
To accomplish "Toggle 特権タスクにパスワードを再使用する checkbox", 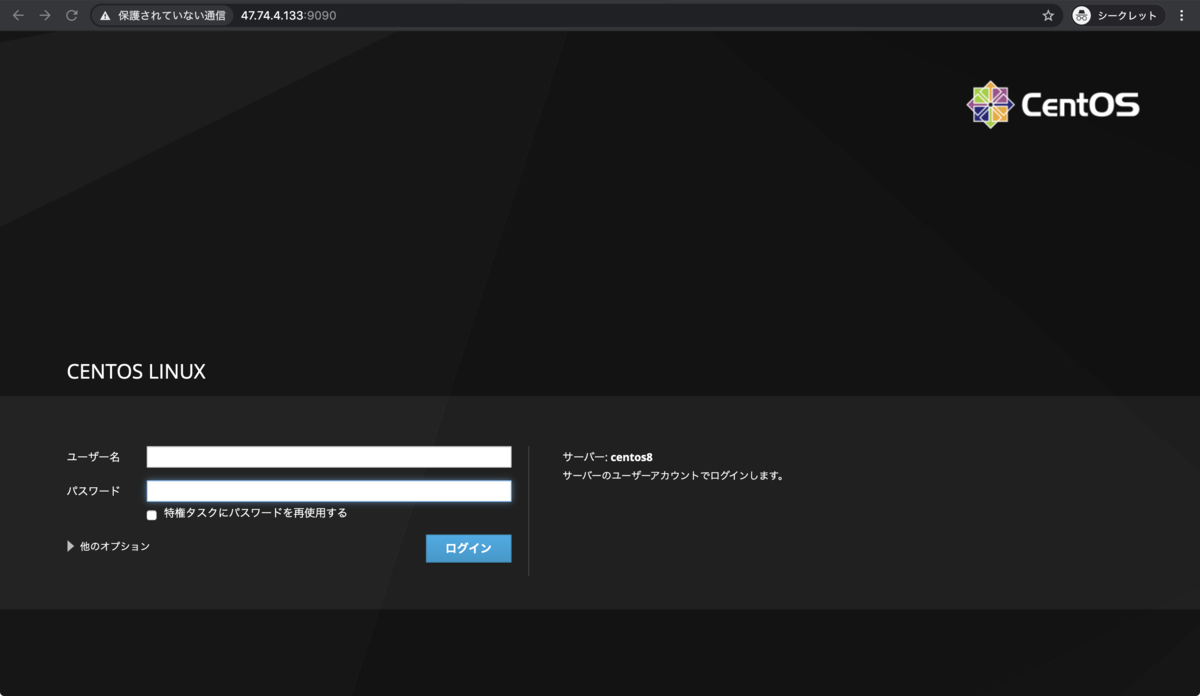I will (152, 515).
